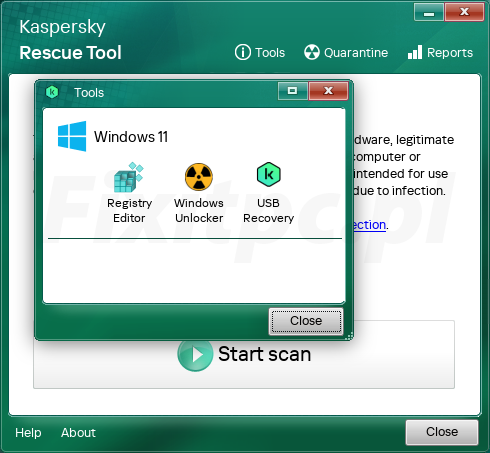Viewport: 490px width, 453px height.
Task: Open the Registry Editor tool icon
Action: click(x=128, y=177)
